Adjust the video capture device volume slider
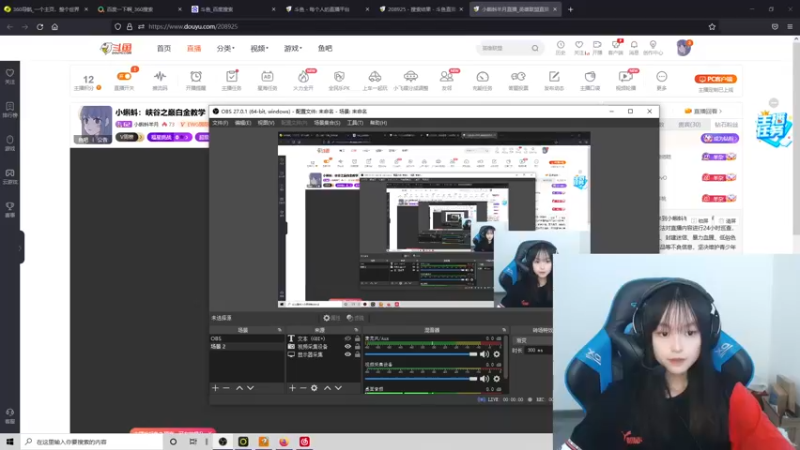This screenshot has width=800, height=450. (x=421, y=379)
